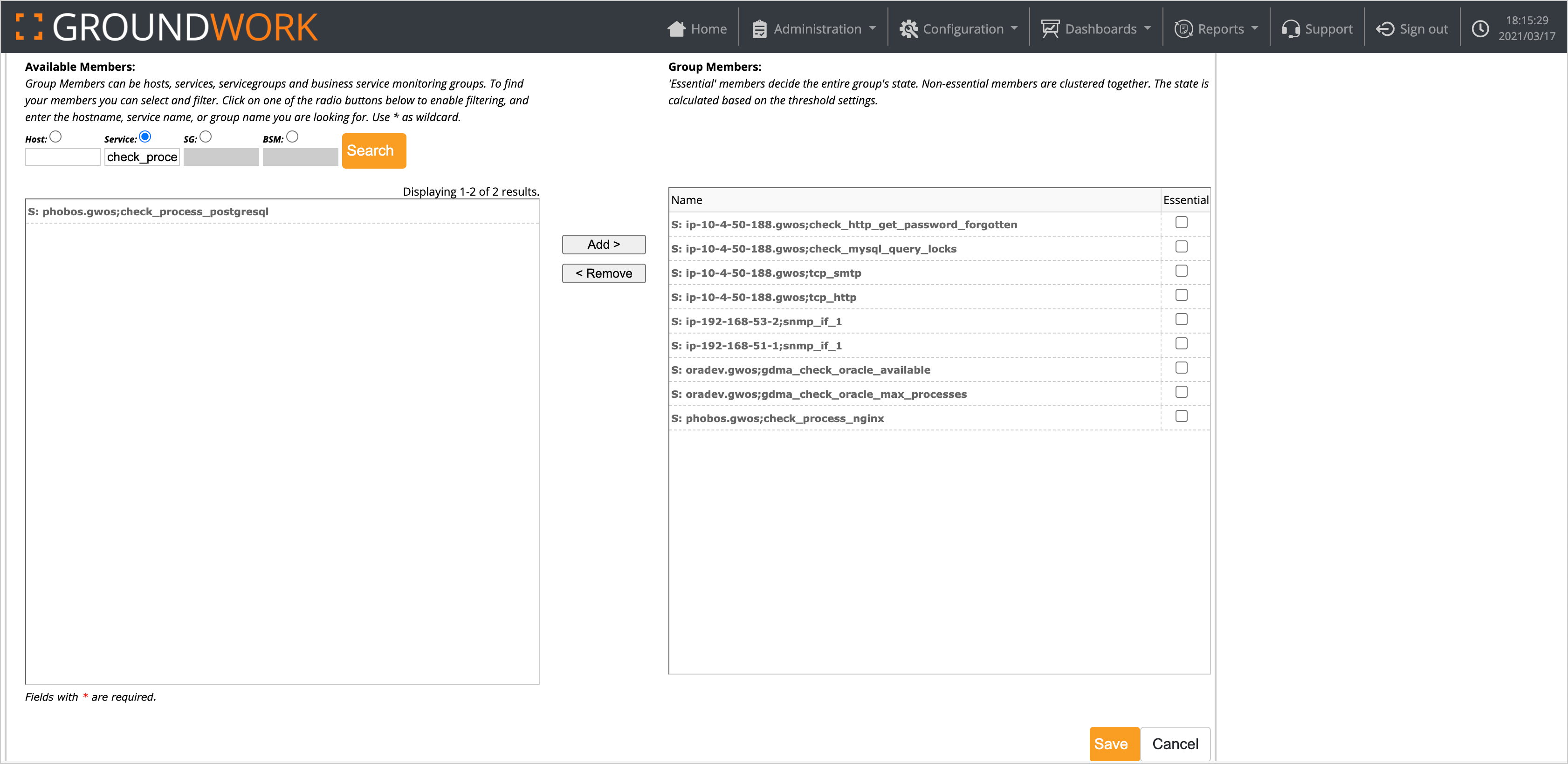The width and height of the screenshot is (1568, 764).
Task: Expand the Reports dropdown arrow
Action: click(x=1254, y=28)
